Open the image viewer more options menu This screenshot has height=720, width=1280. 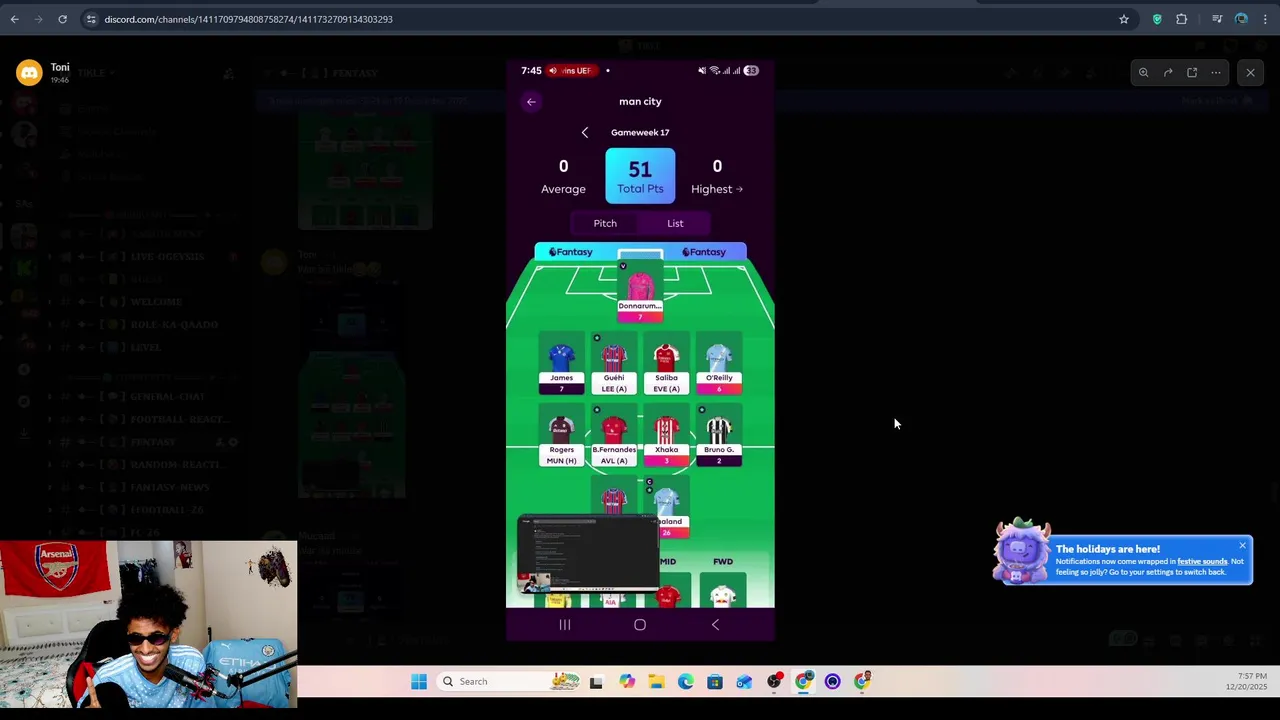(x=1216, y=72)
